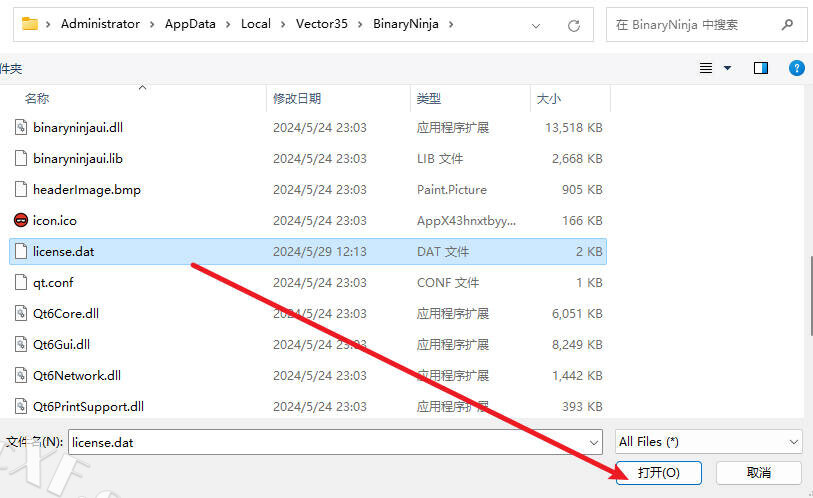Select the Qt6PrintSupport.dll file name
Screen dimensions: 813x498
88,406
